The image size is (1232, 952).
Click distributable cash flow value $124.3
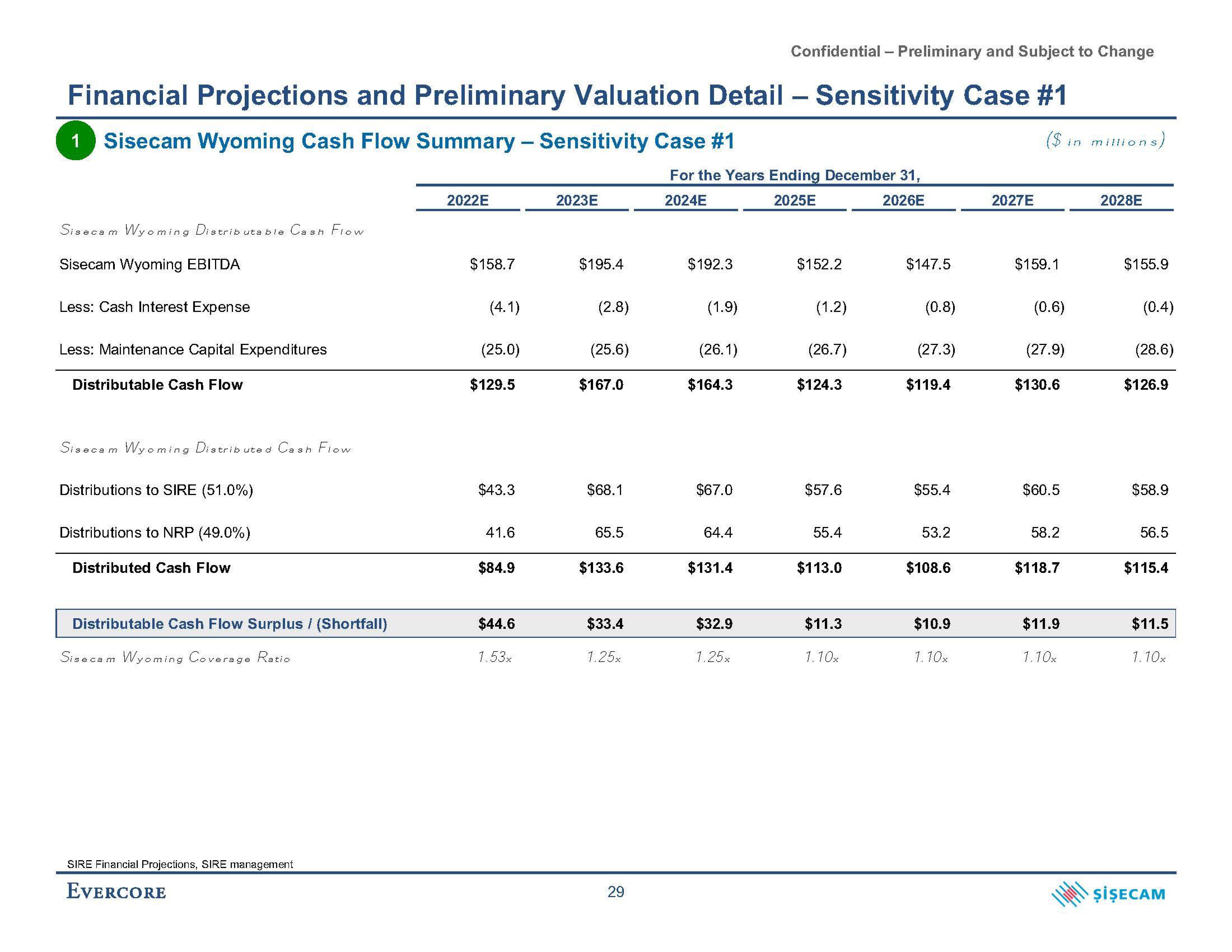pyautogui.click(x=819, y=385)
